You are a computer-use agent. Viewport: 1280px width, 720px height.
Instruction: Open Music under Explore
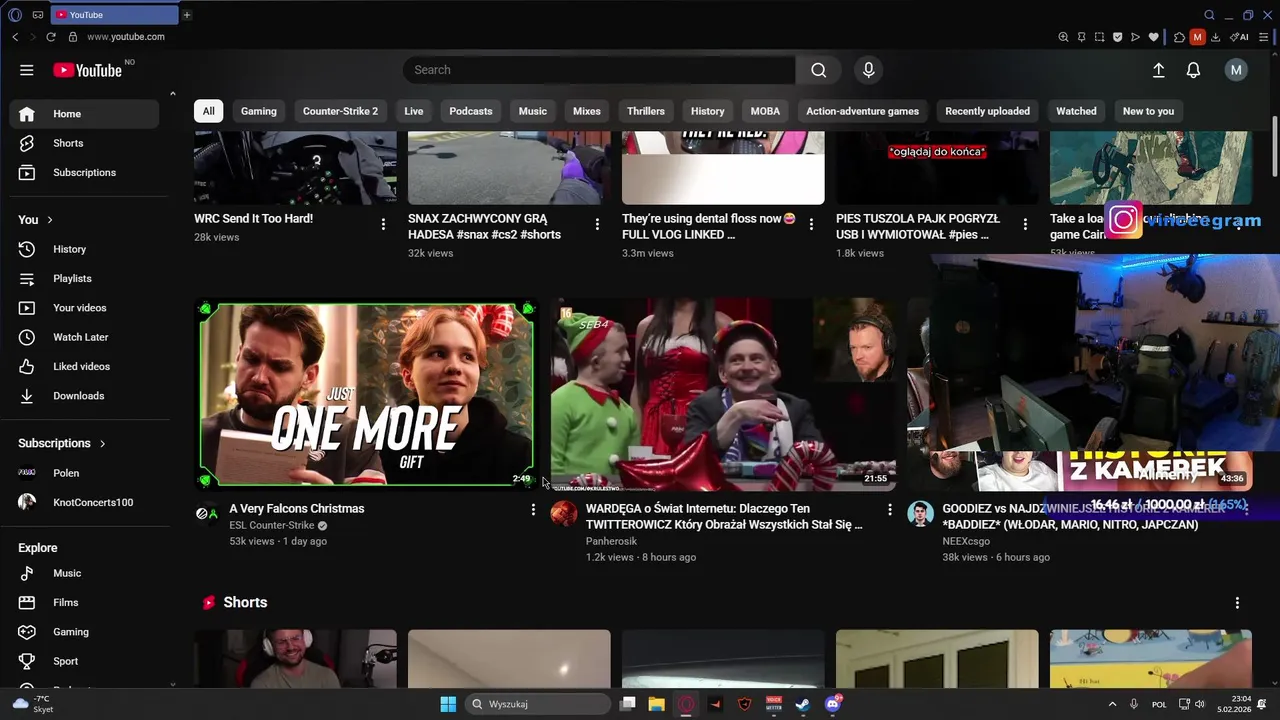point(84,573)
